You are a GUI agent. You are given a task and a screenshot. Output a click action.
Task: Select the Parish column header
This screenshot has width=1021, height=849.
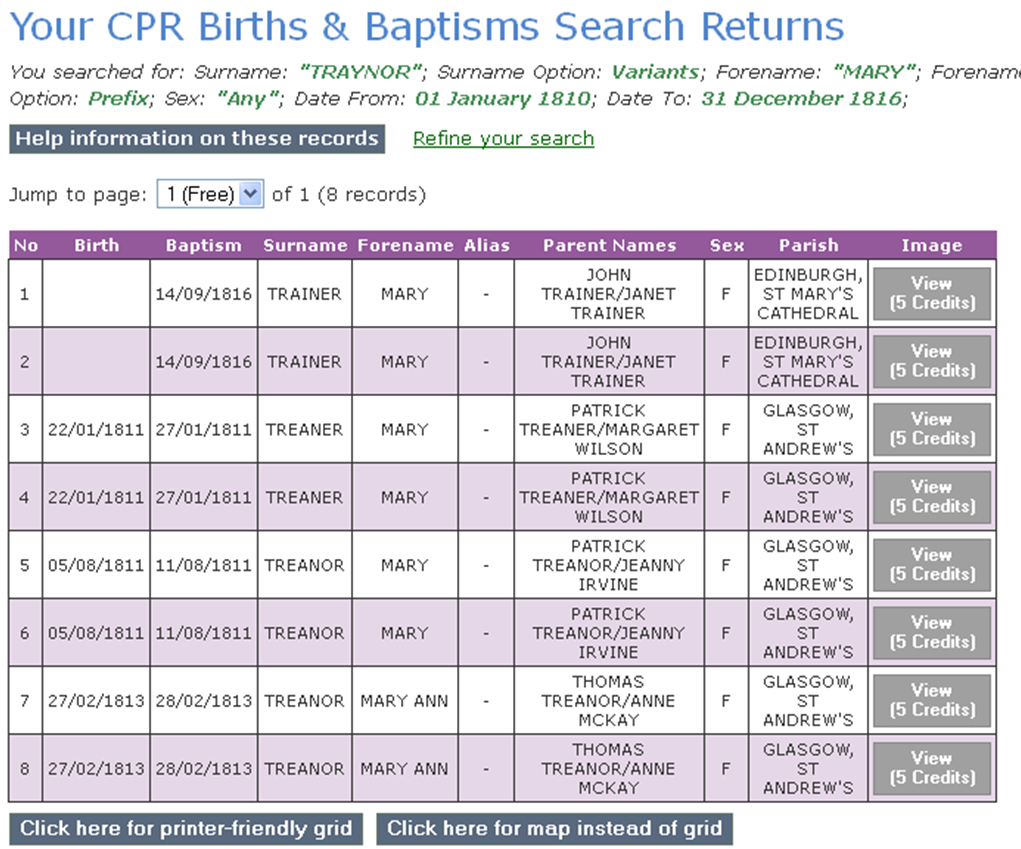(x=809, y=245)
